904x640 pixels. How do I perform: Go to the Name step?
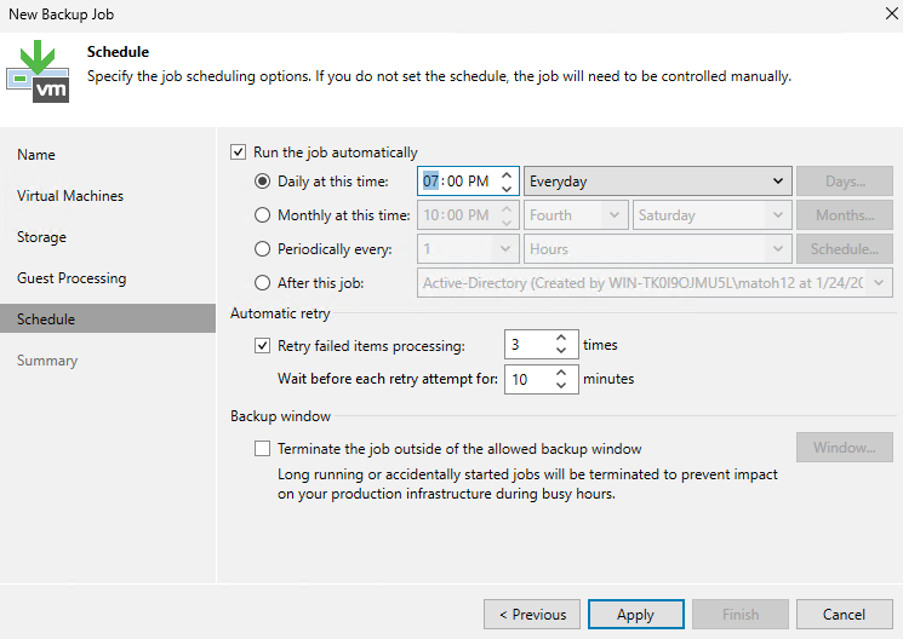point(36,155)
